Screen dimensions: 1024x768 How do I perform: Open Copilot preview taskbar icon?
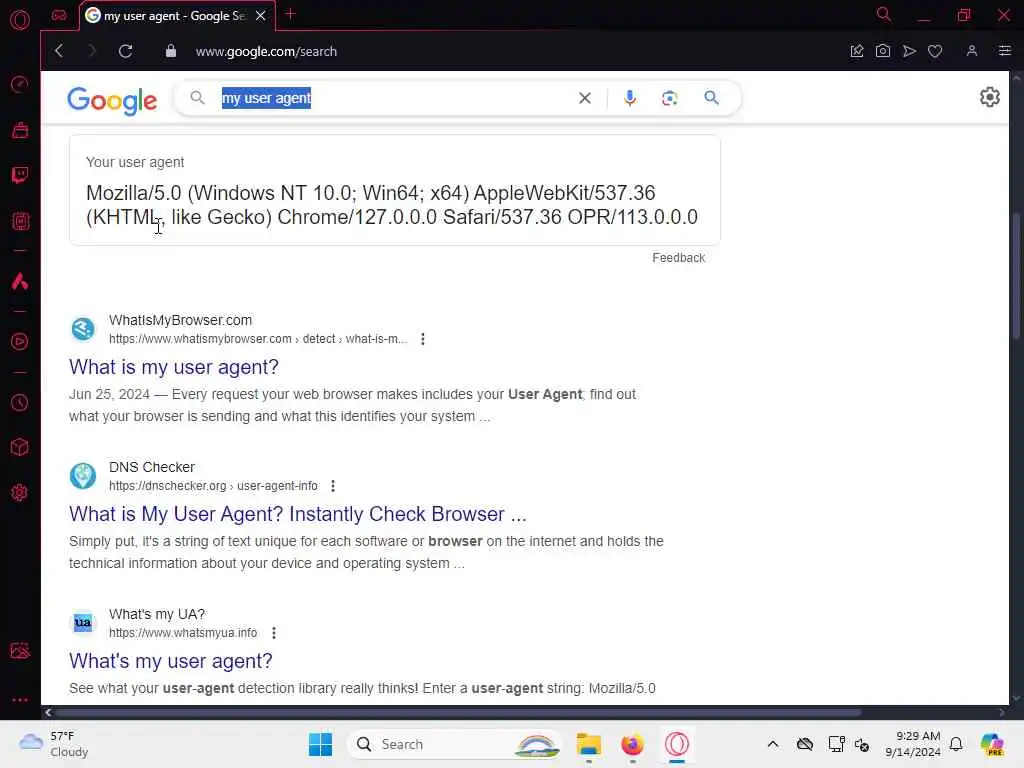pos(992,744)
